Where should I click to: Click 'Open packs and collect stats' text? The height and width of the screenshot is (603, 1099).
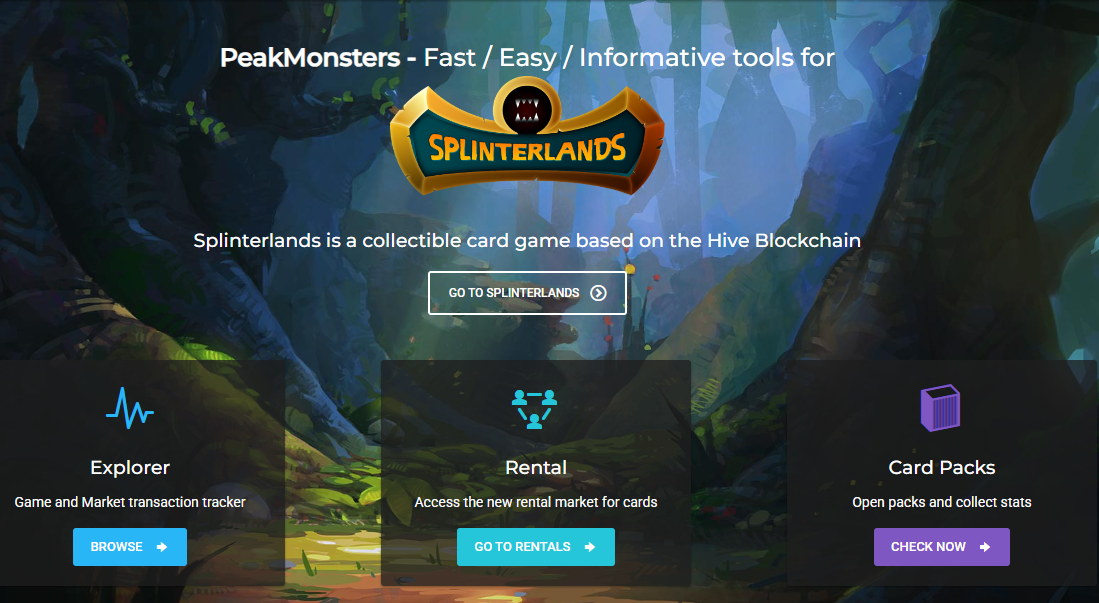point(941,502)
